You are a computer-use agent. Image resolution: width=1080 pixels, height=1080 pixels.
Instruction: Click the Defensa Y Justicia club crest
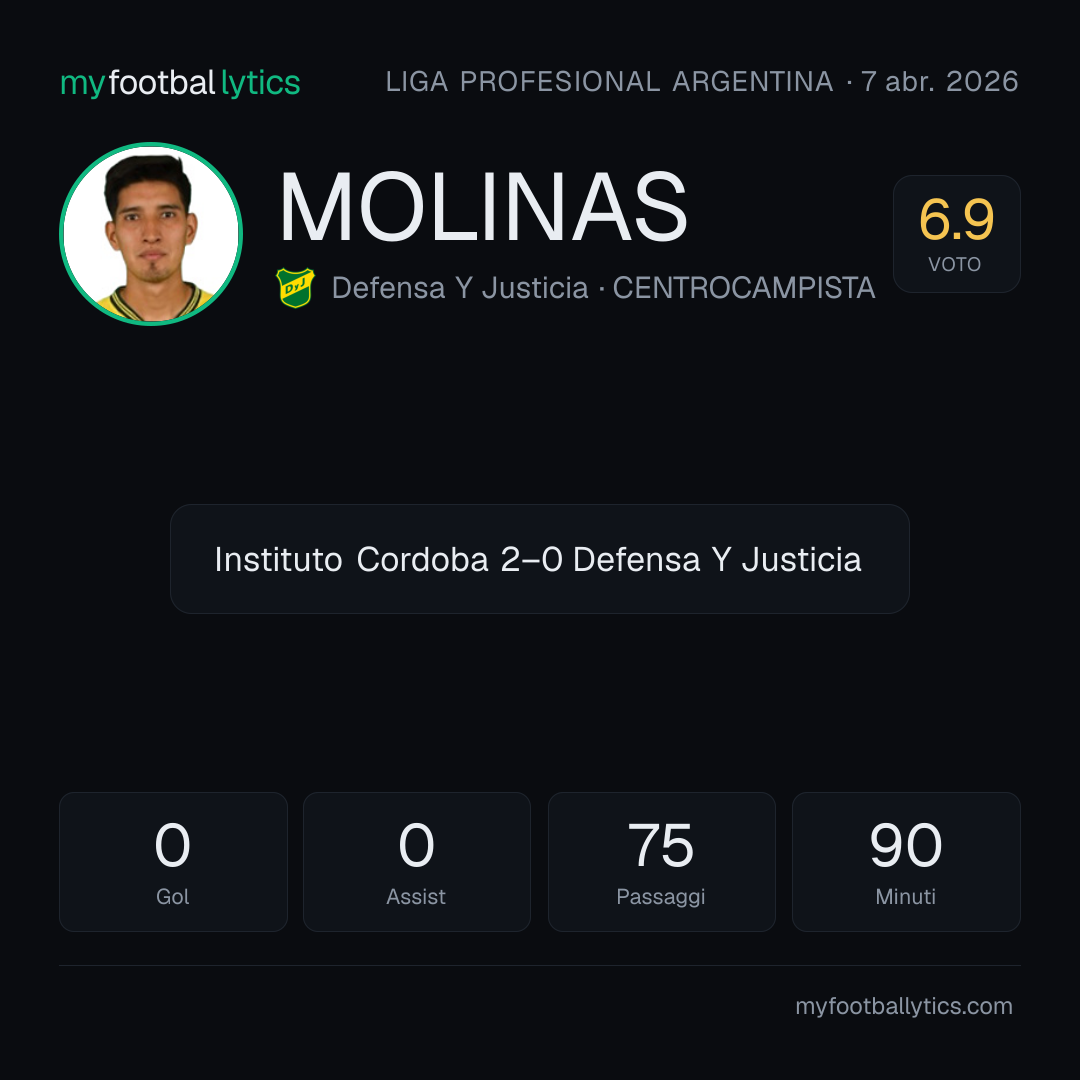coord(295,288)
